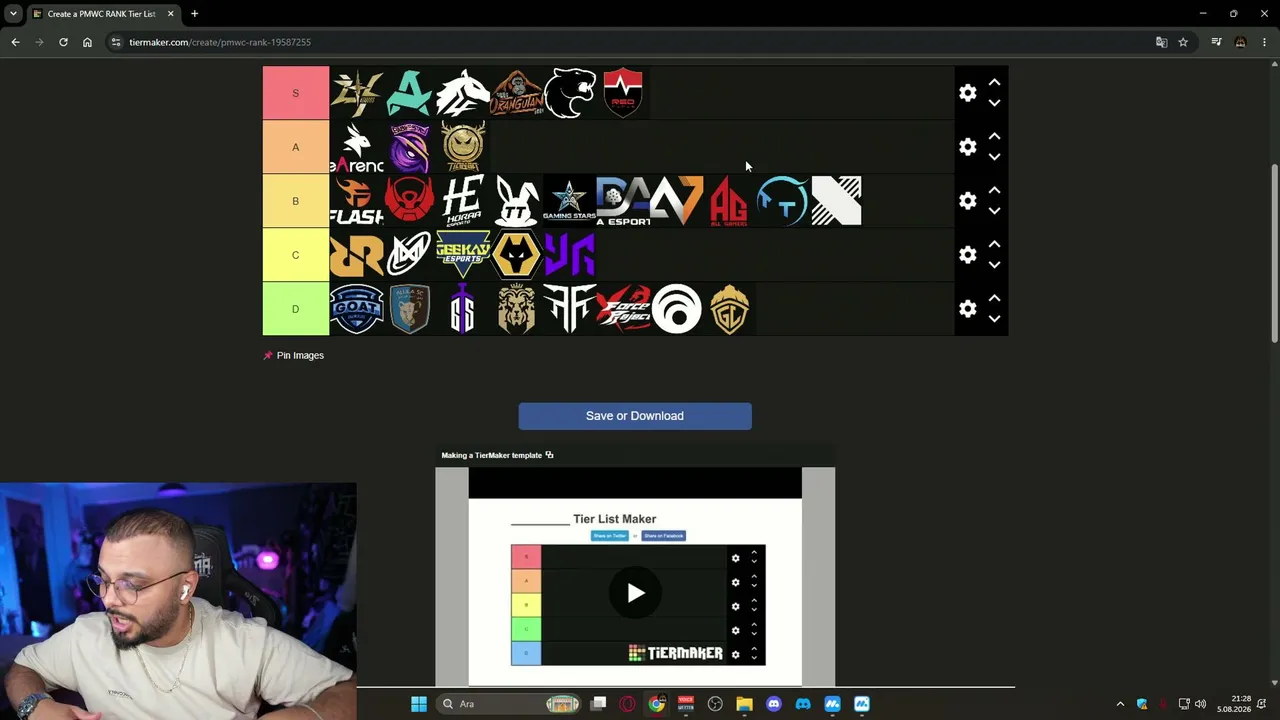Select the Geekay Esports logo
This screenshot has width=1280, height=720.
[x=463, y=255]
